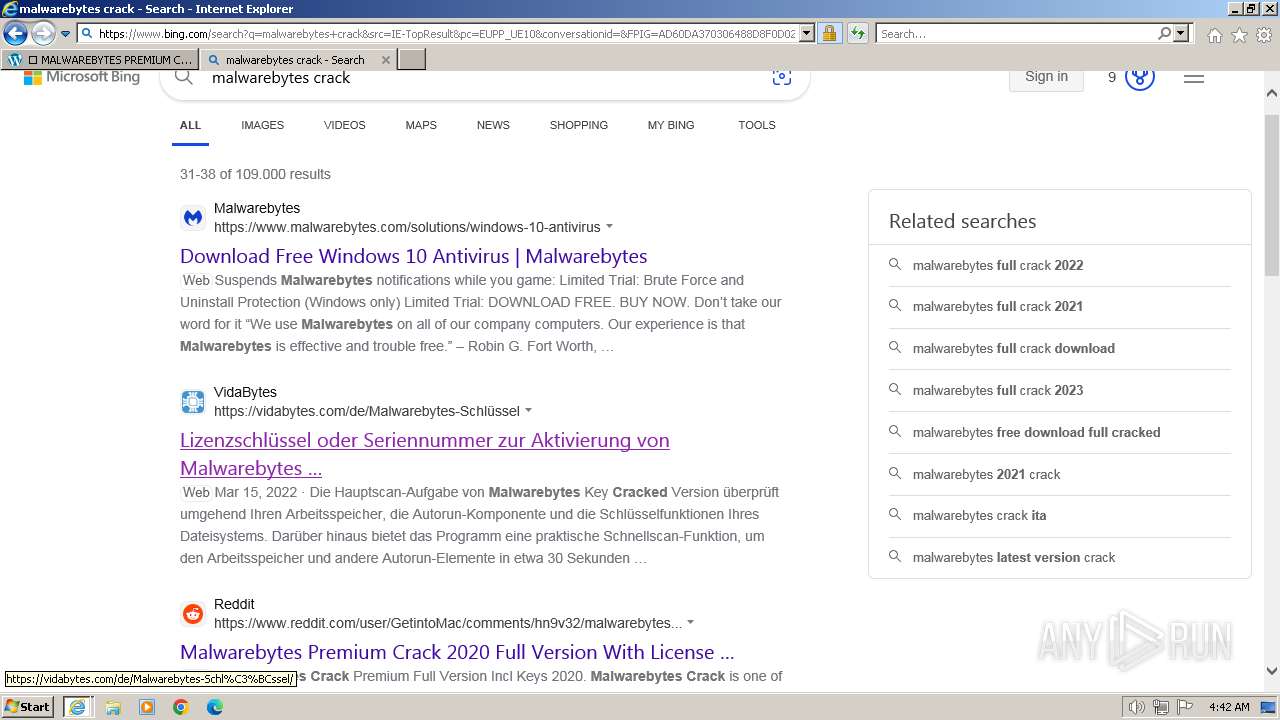The image size is (1280, 720).
Task: Click the magnifier in IE search box
Action: 1164,34
